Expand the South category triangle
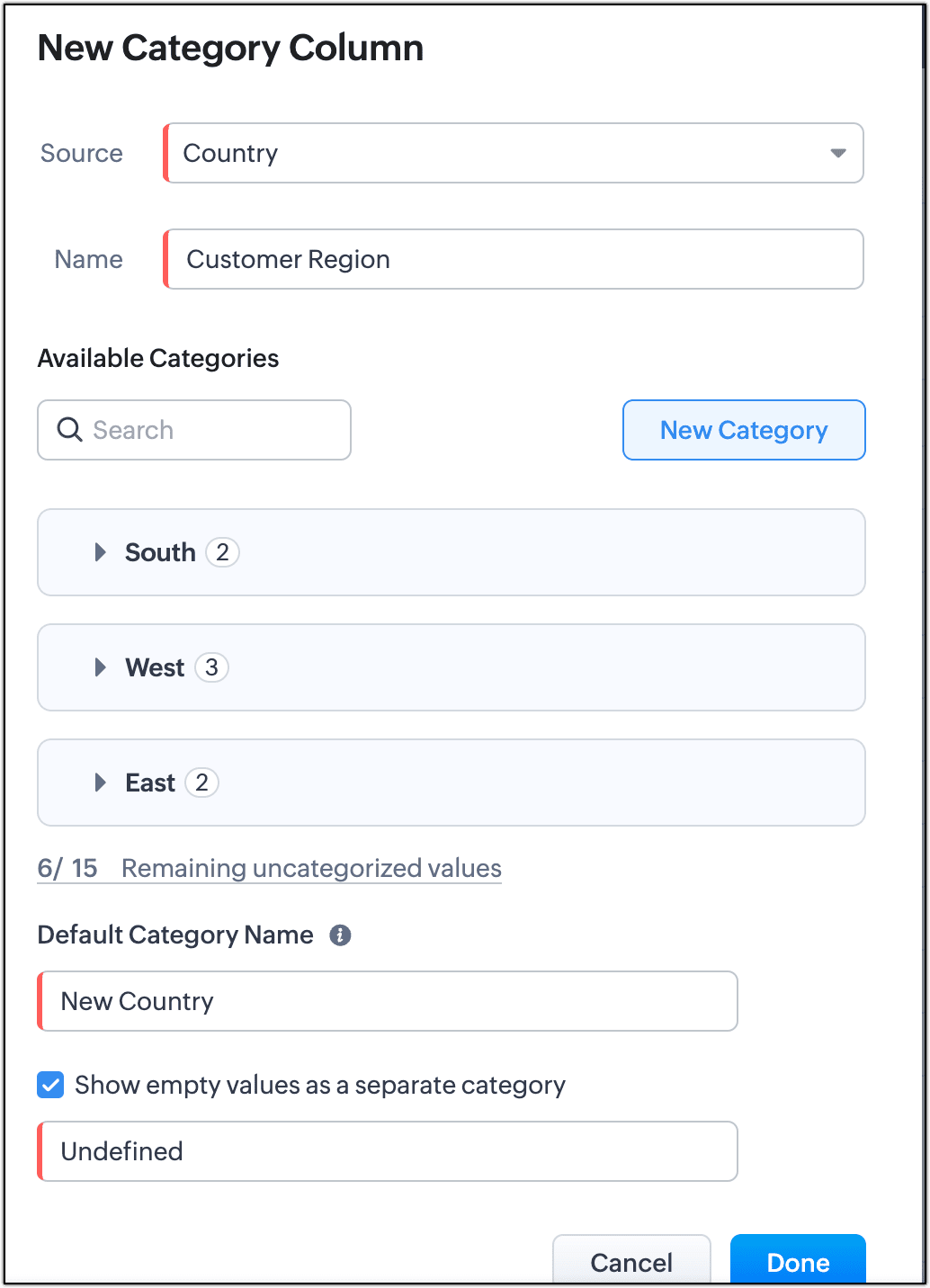The height and width of the screenshot is (1288, 930). (x=101, y=552)
